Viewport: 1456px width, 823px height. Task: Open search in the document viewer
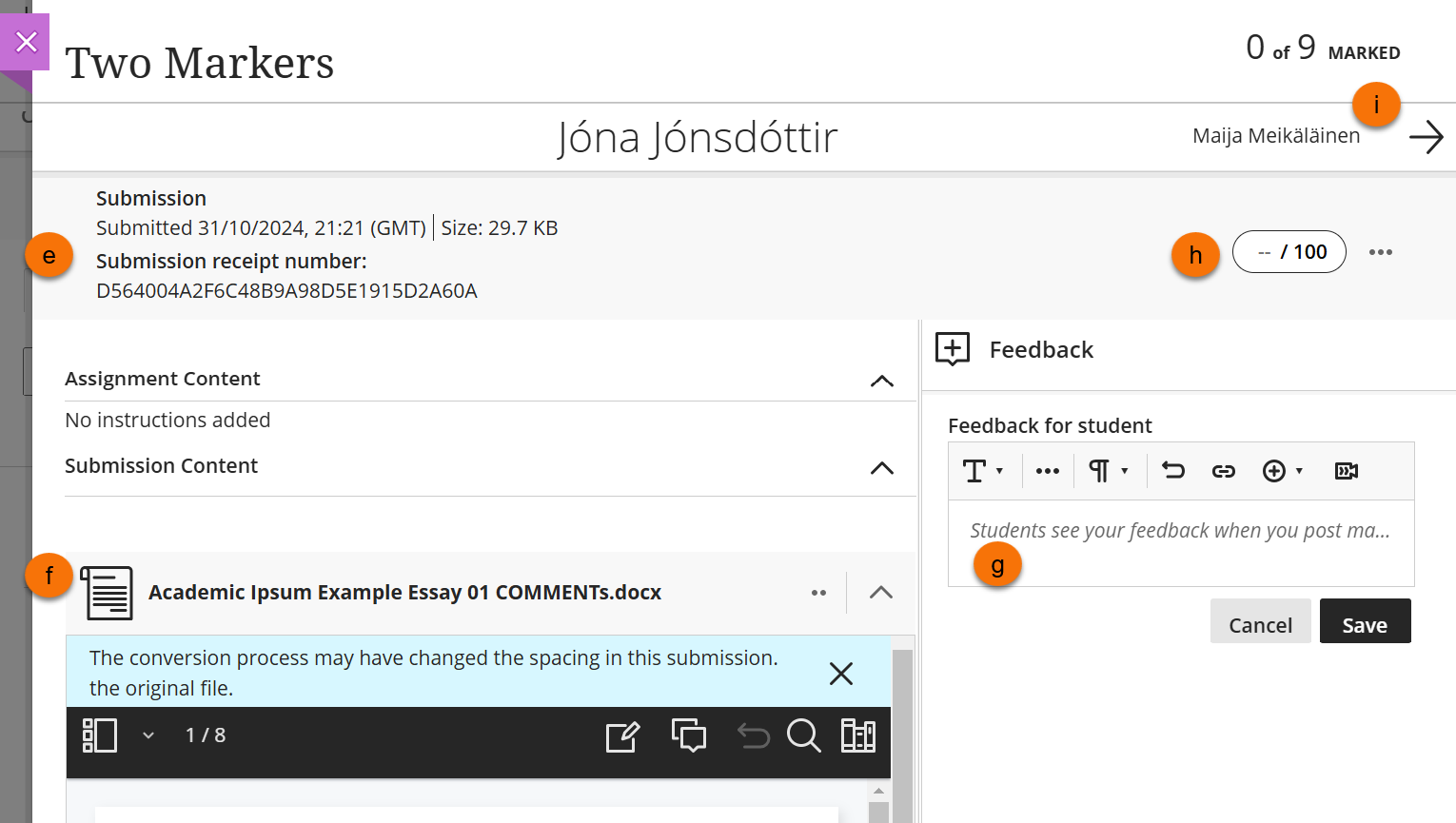(x=804, y=735)
